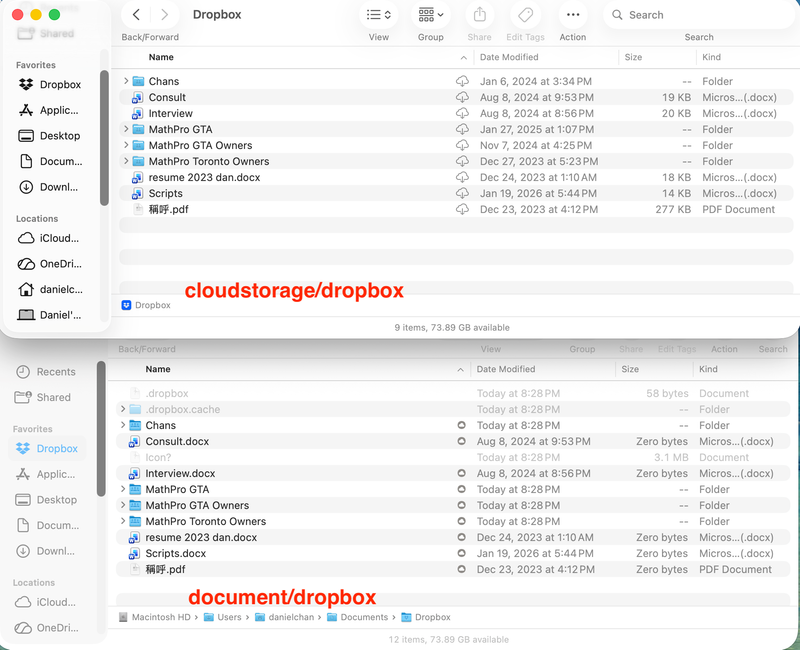The height and width of the screenshot is (650, 800).
Task: Select Scripts.docx in bottom window
Action: coord(453,553)
